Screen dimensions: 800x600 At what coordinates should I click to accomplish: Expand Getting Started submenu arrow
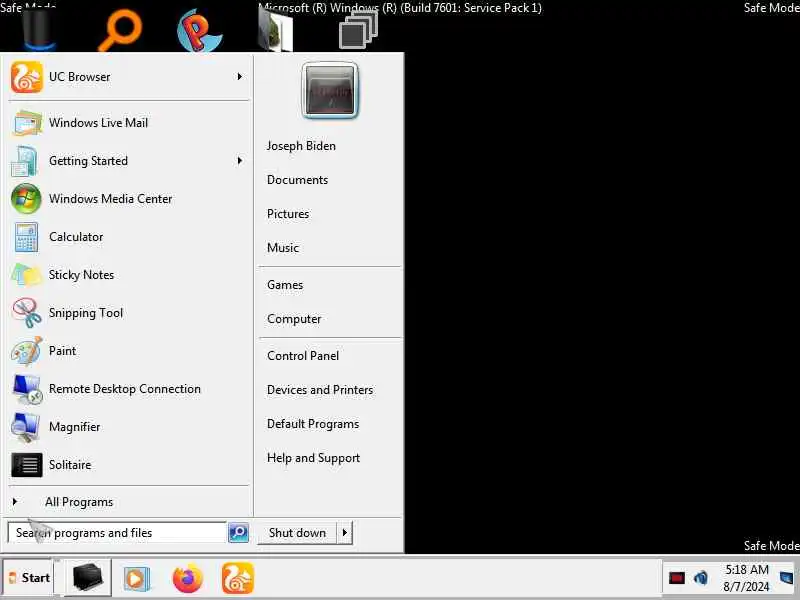239,161
